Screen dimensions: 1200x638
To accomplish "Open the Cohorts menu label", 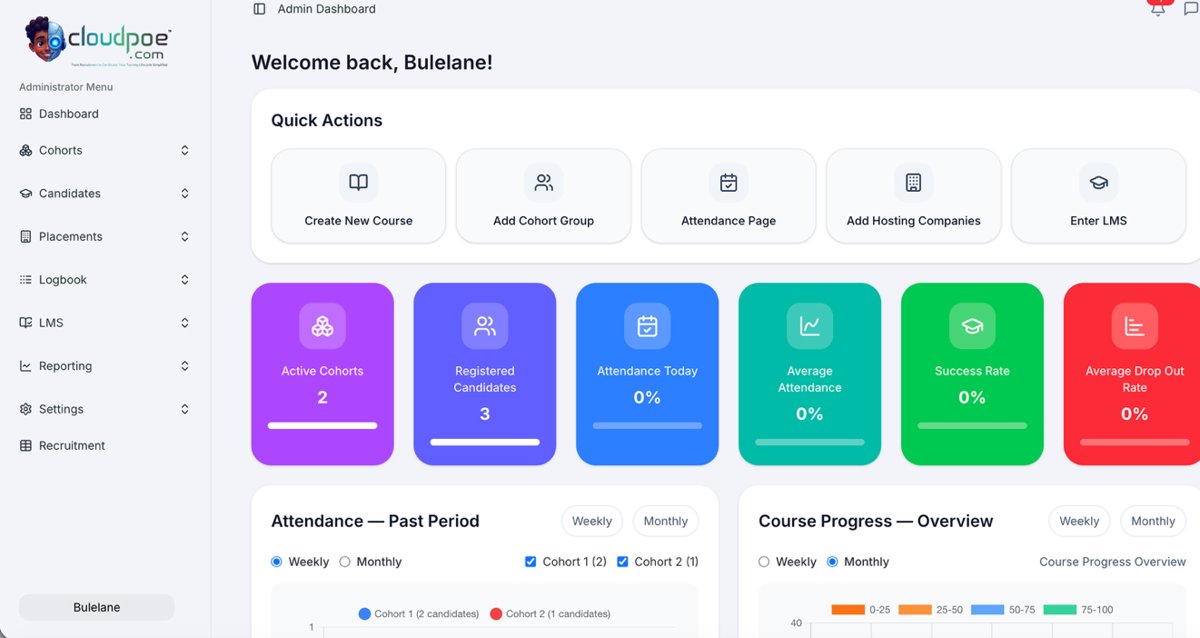I will (x=61, y=150).
